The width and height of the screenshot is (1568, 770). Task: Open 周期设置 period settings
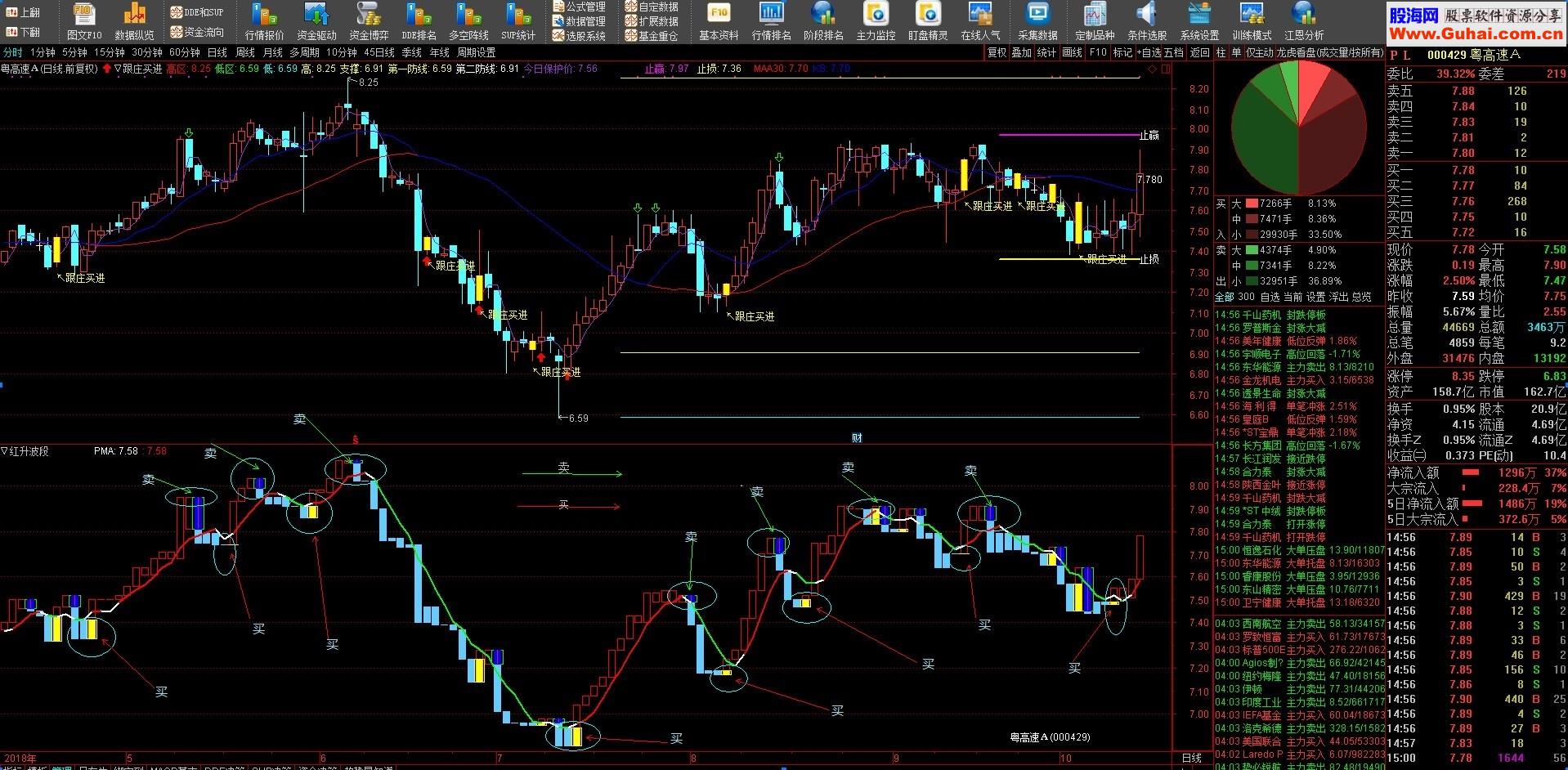[x=477, y=52]
